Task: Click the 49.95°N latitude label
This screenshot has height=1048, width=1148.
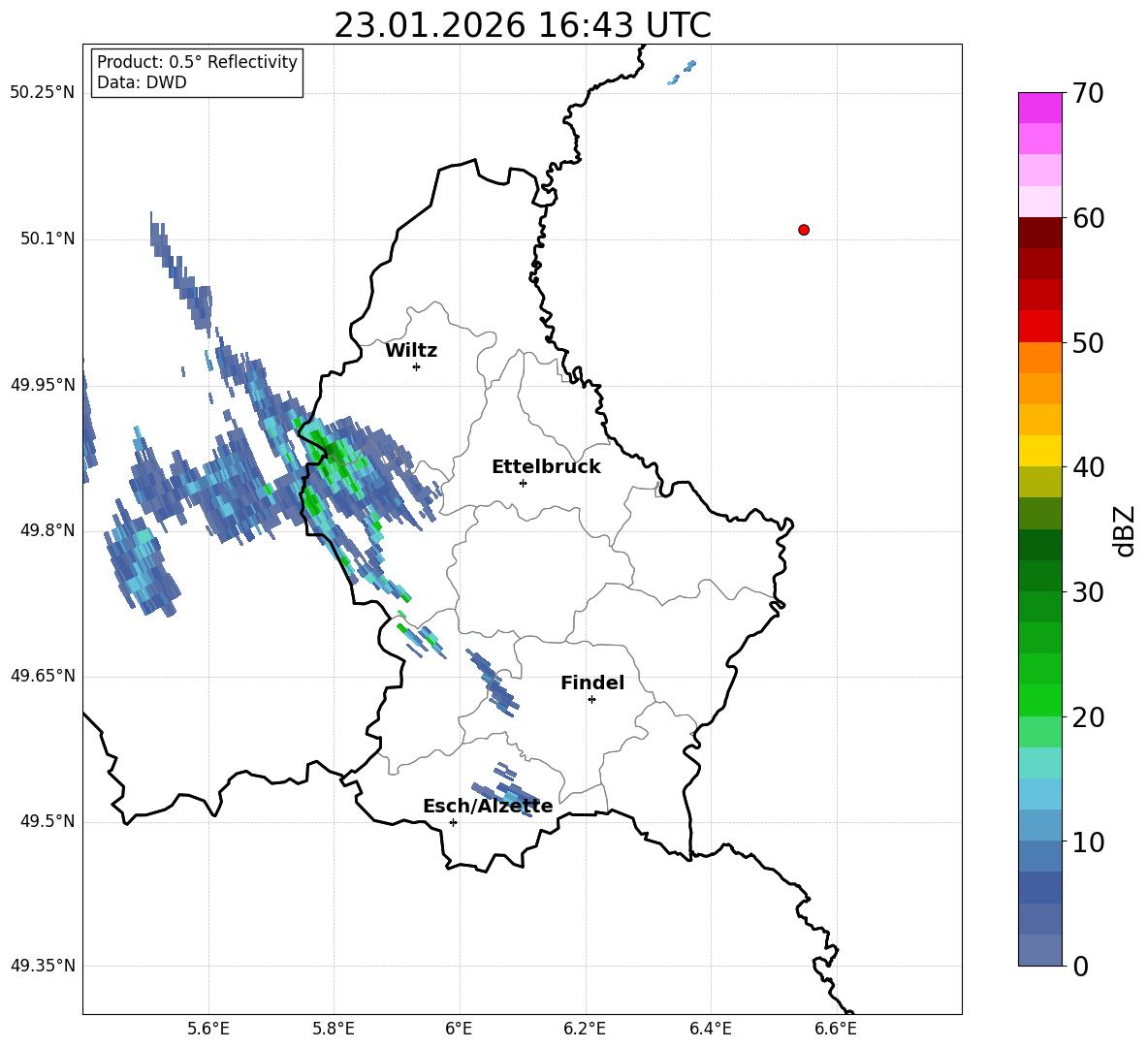Action: pyautogui.click(x=43, y=384)
